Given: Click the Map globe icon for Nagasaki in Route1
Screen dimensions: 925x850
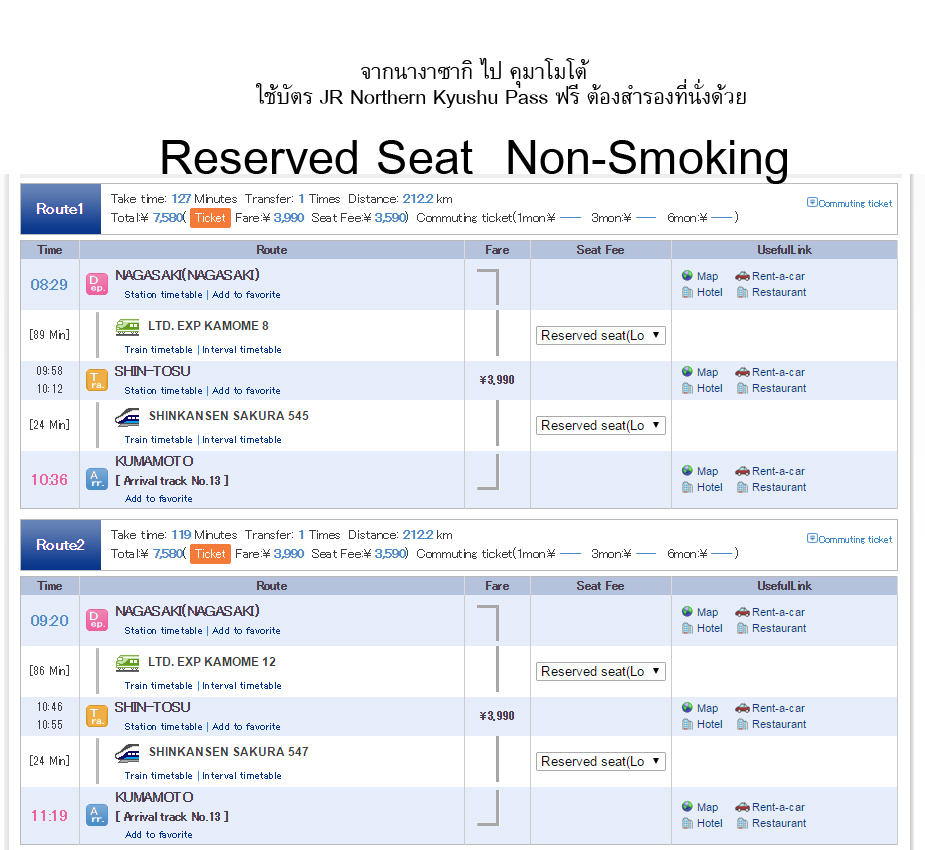Looking at the screenshot, I should coord(687,276).
